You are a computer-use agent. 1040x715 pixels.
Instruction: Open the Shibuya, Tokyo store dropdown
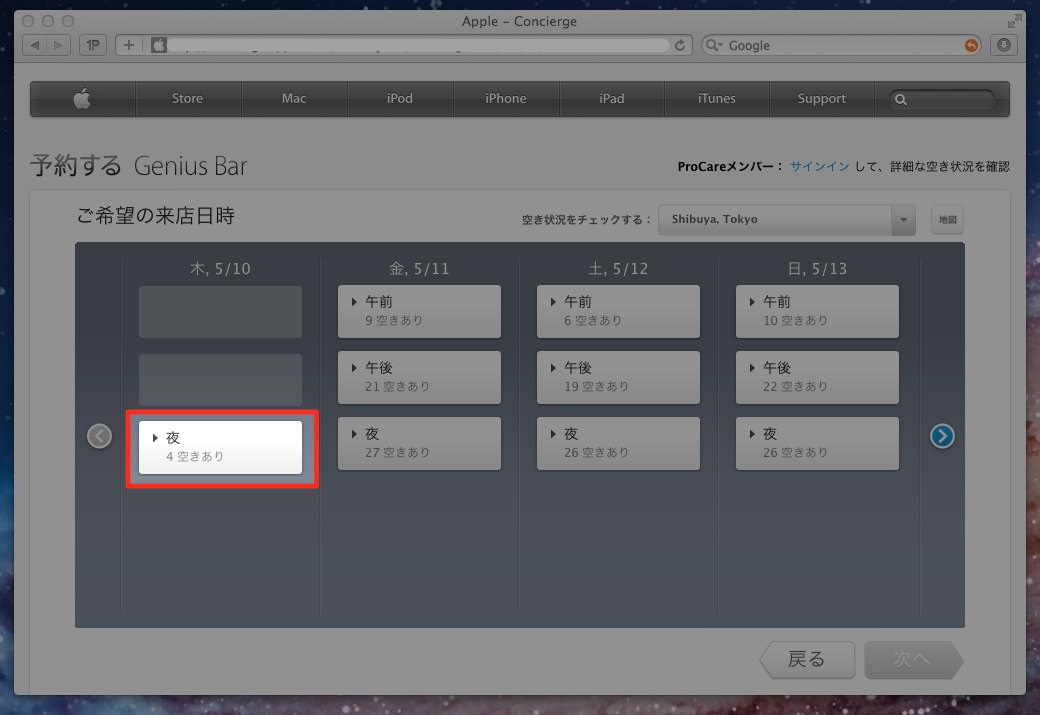pyautogui.click(x=787, y=220)
